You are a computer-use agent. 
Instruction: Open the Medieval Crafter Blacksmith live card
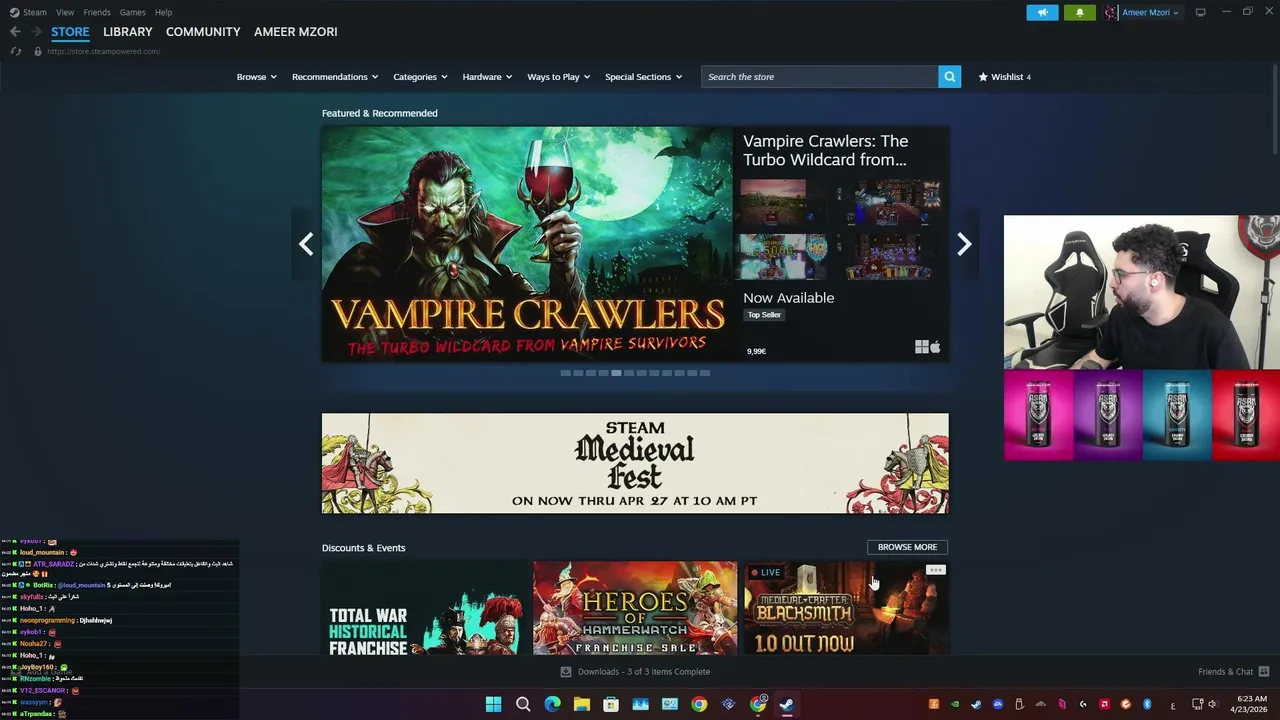coord(846,608)
